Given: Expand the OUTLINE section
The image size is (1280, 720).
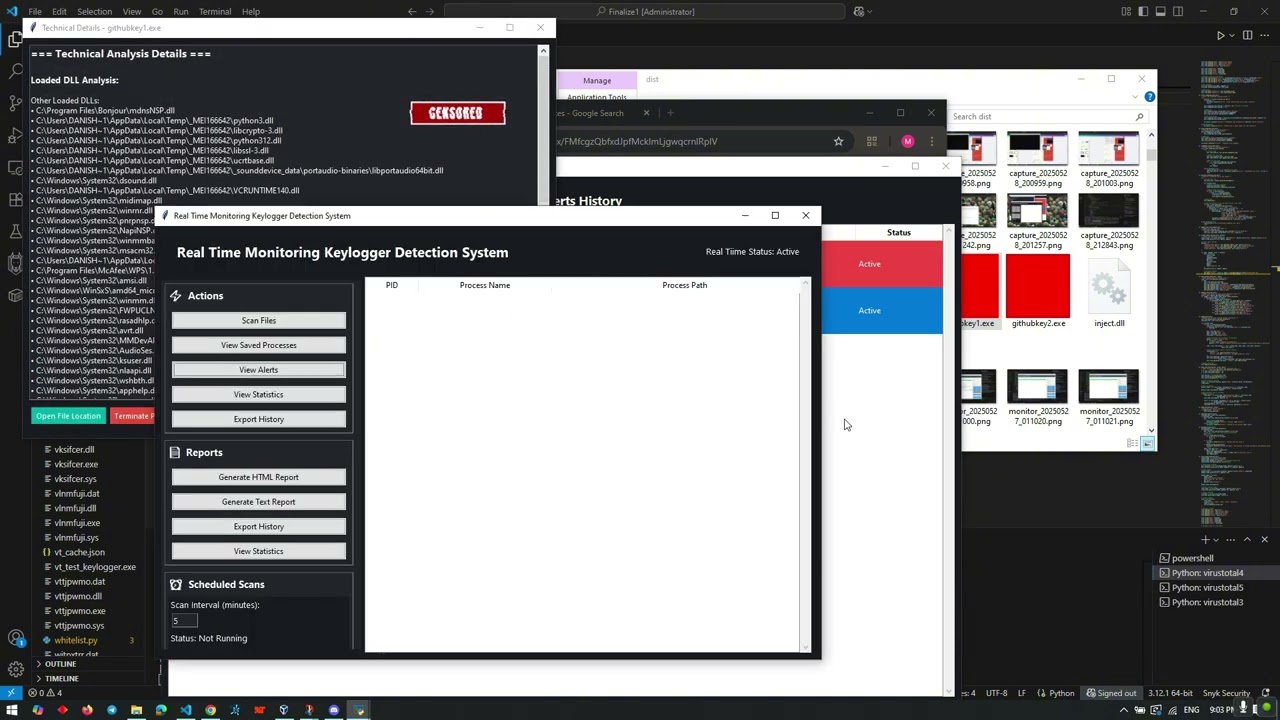Looking at the screenshot, I should [x=60, y=664].
